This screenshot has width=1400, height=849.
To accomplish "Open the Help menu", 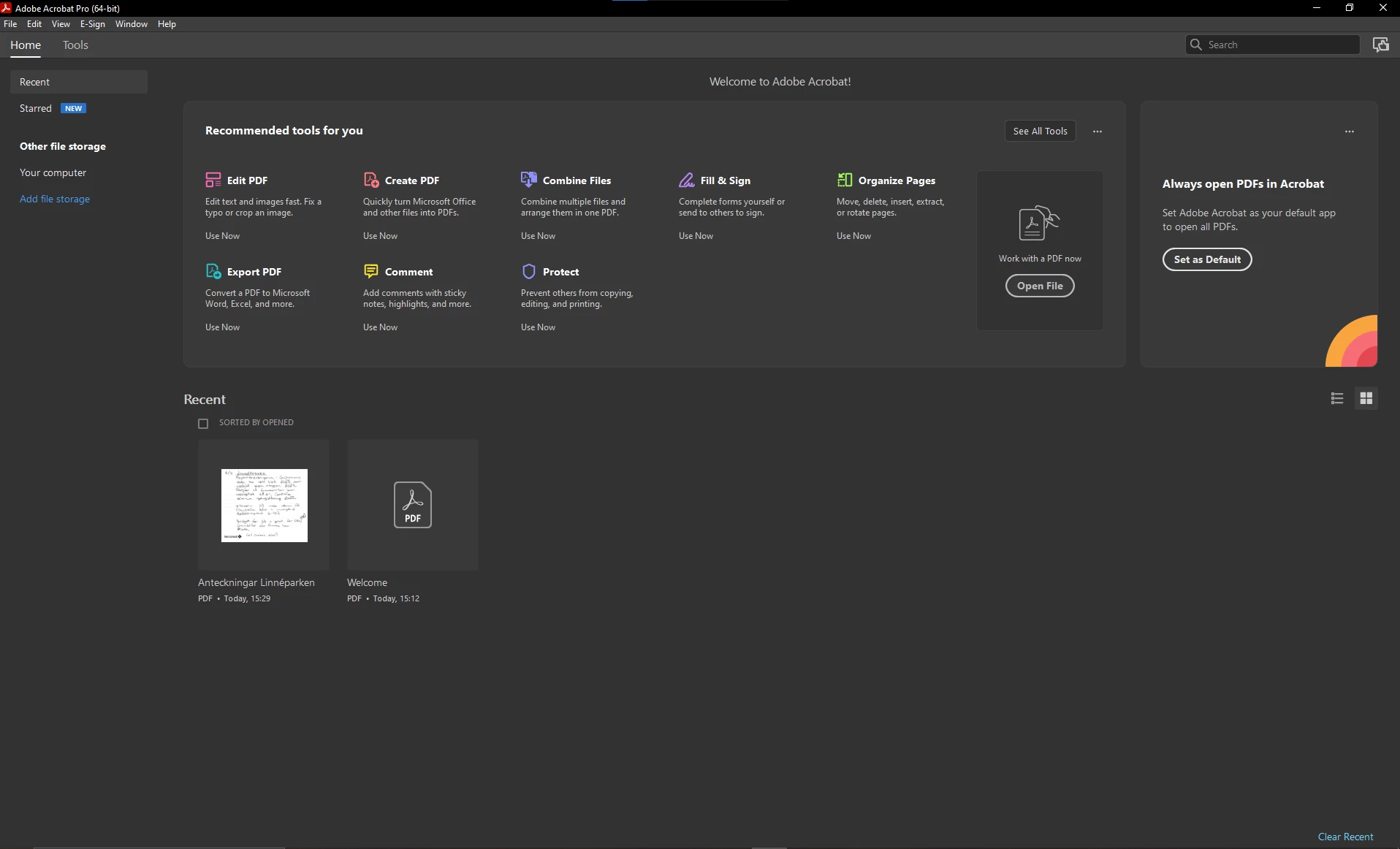I will pos(167,24).
